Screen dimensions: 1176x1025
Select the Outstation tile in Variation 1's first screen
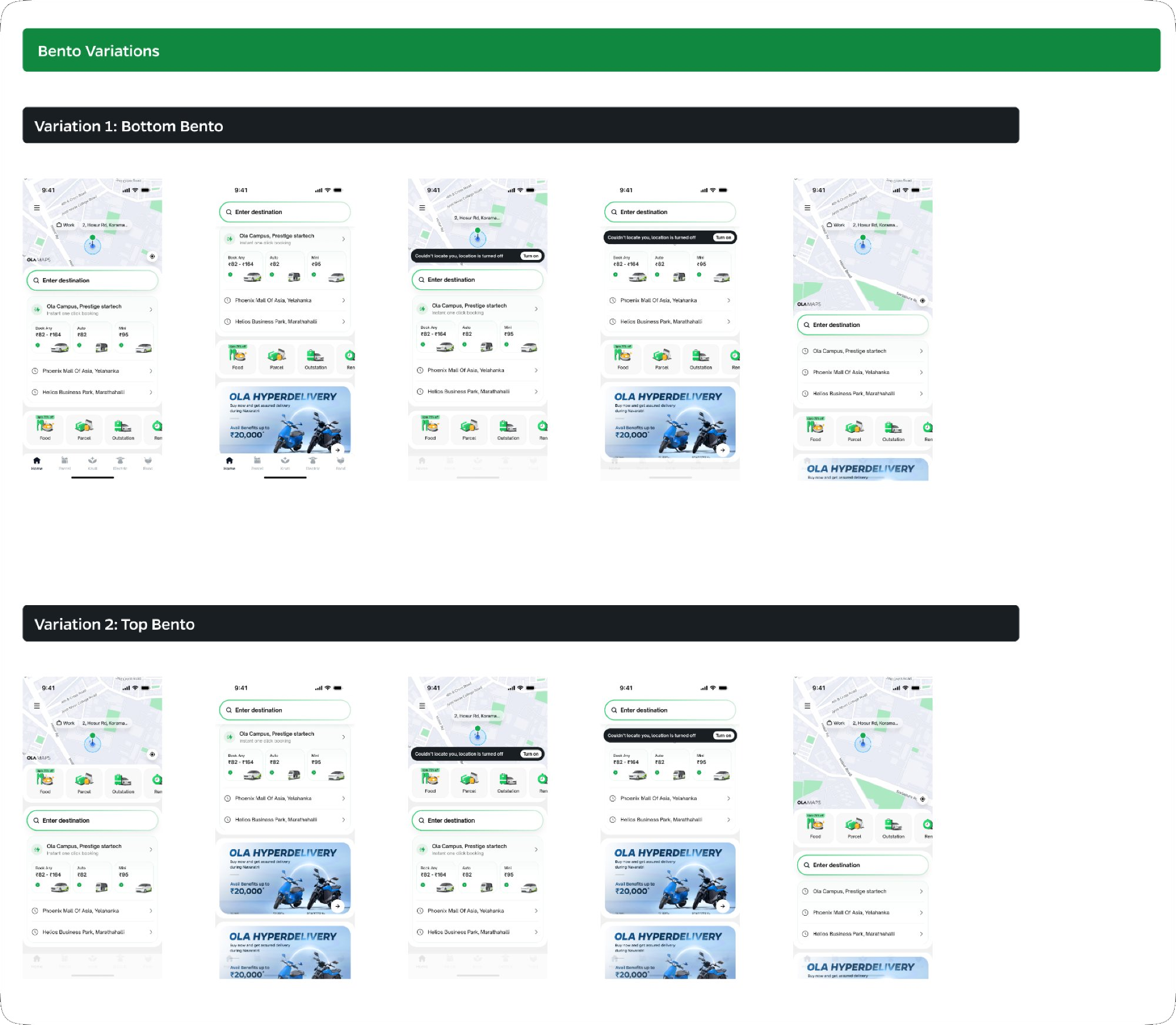pyautogui.click(x=123, y=429)
